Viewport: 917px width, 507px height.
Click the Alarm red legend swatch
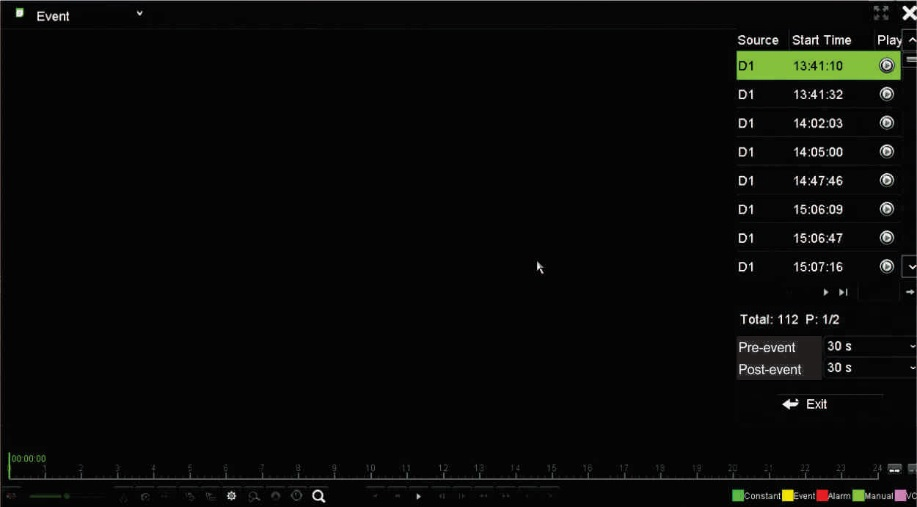click(x=822, y=496)
